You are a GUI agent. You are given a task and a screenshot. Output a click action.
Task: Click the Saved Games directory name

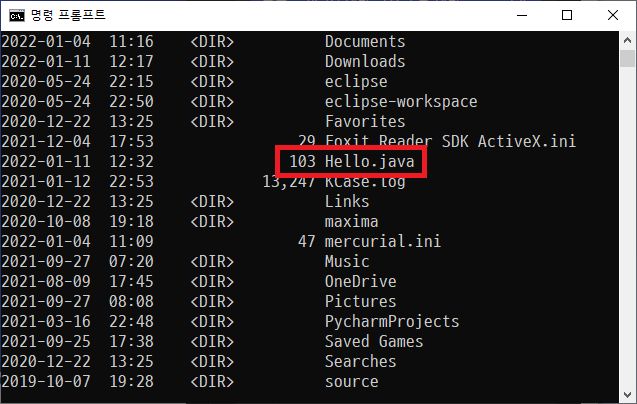[x=374, y=341]
